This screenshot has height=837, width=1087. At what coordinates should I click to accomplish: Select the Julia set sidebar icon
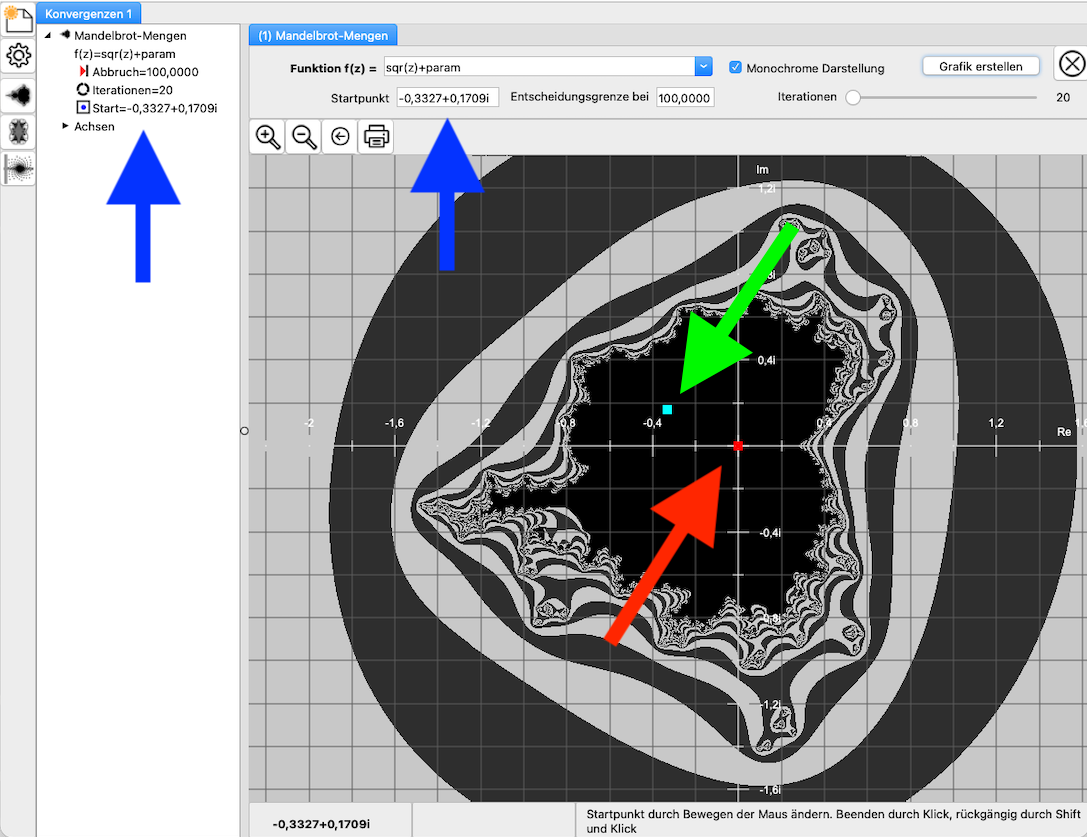click(x=18, y=132)
